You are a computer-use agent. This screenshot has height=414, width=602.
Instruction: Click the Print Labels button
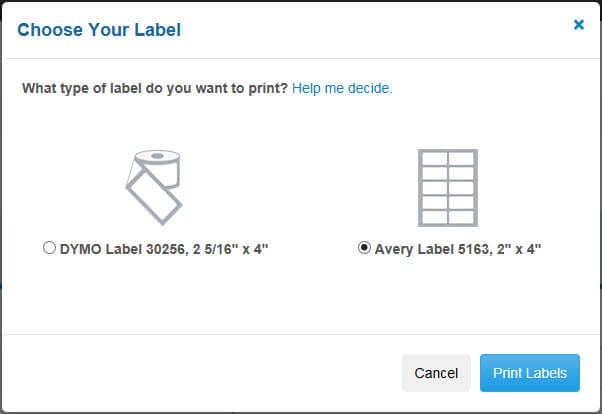click(529, 373)
